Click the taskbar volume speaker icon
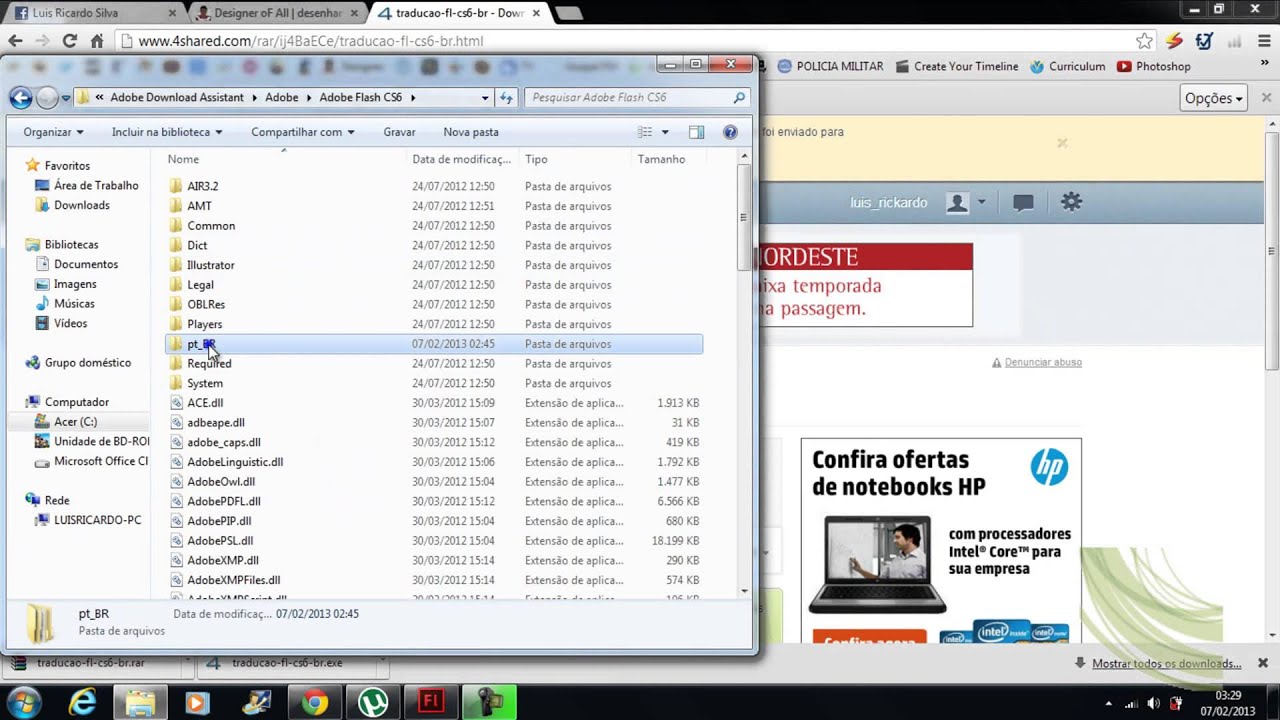The image size is (1280, 720). (1153, 704)
